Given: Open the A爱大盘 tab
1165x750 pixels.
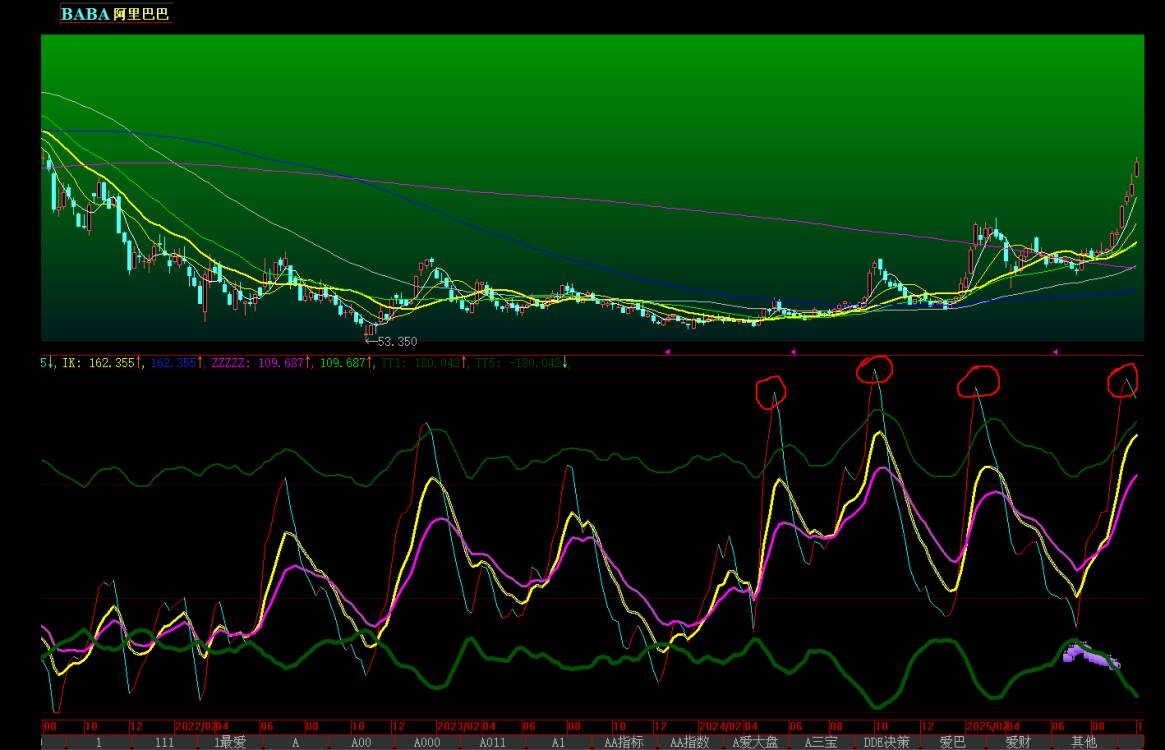Looking at the screenshot, I should coord(755,742).
